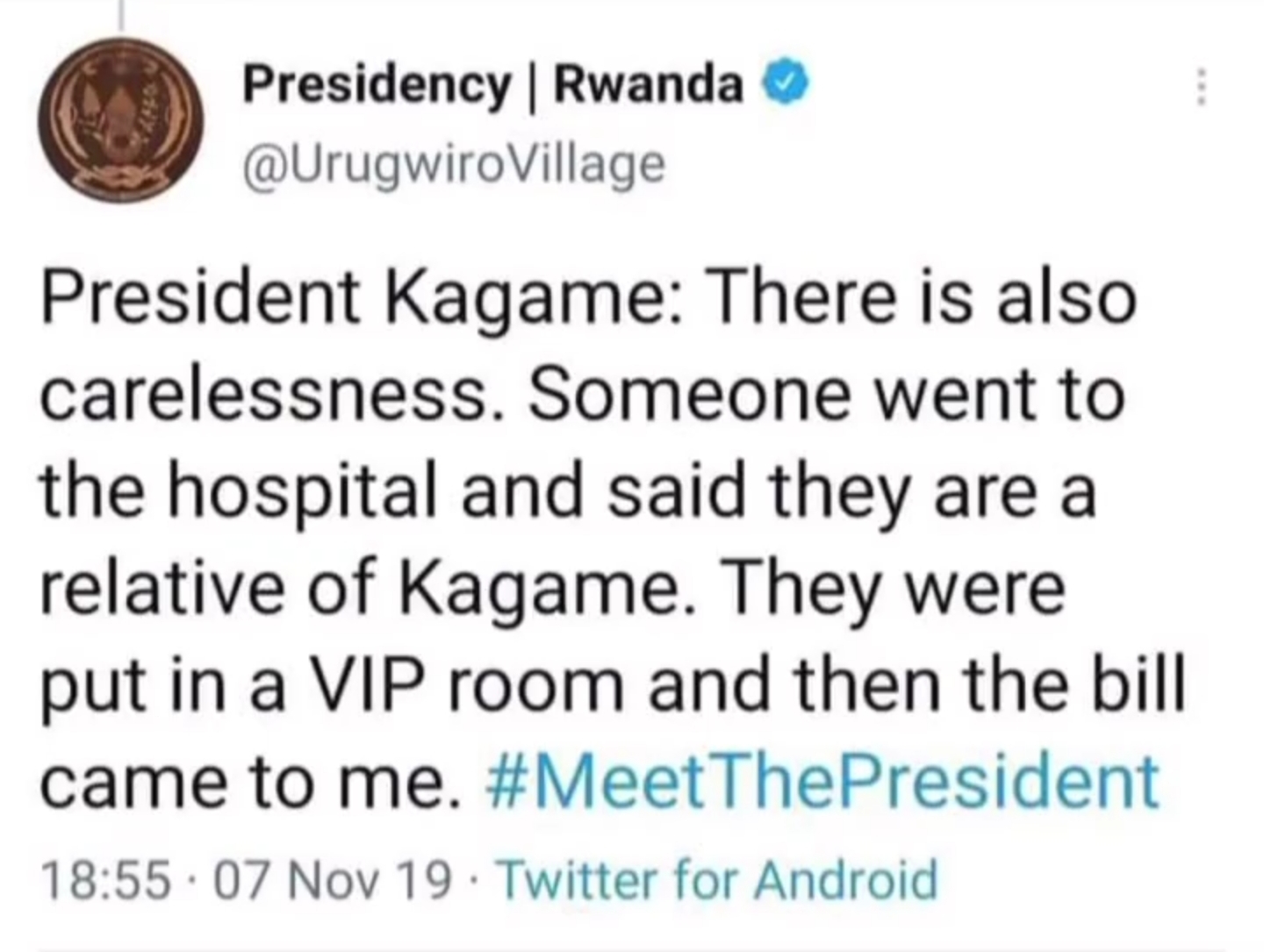The image size is (1264, 952).
Task: Click the "Presidency" display name
Action: pos(376,85)
